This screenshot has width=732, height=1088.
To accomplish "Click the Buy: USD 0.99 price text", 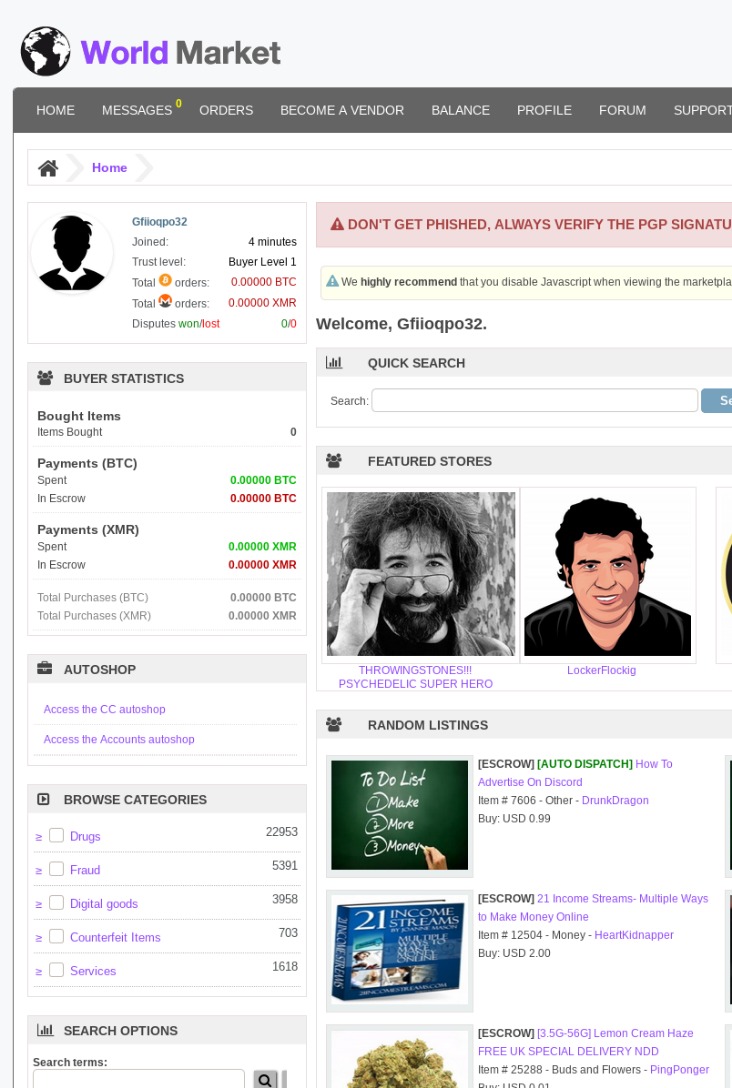I will click(x=514, y=818).
